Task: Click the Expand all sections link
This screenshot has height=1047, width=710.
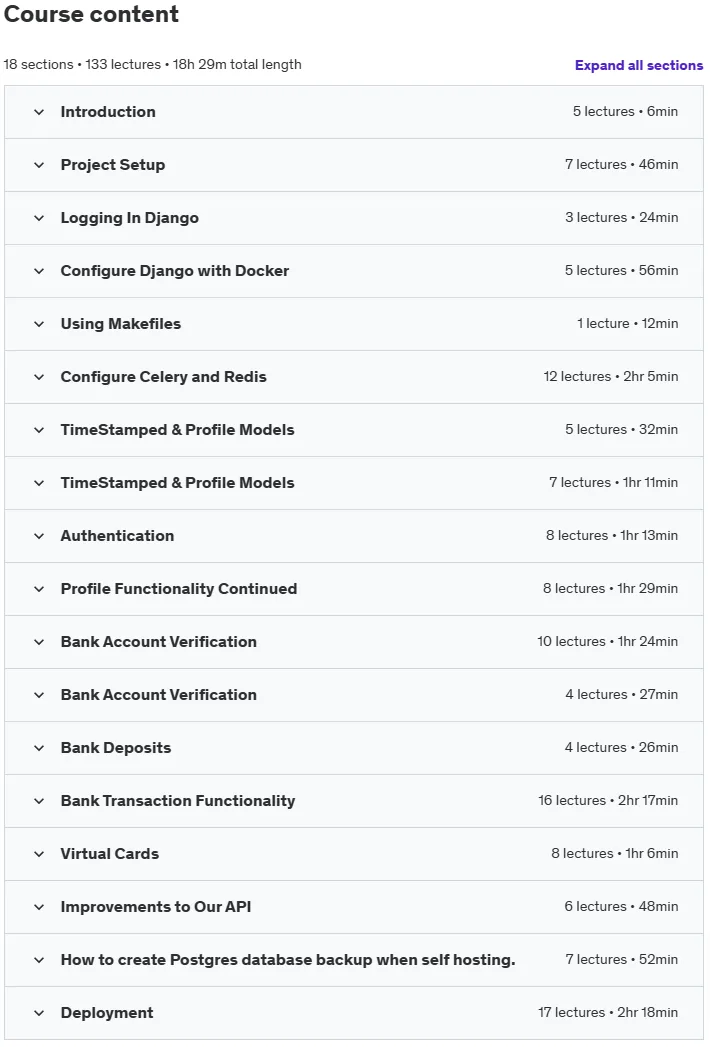Action: tap(639, 65)
